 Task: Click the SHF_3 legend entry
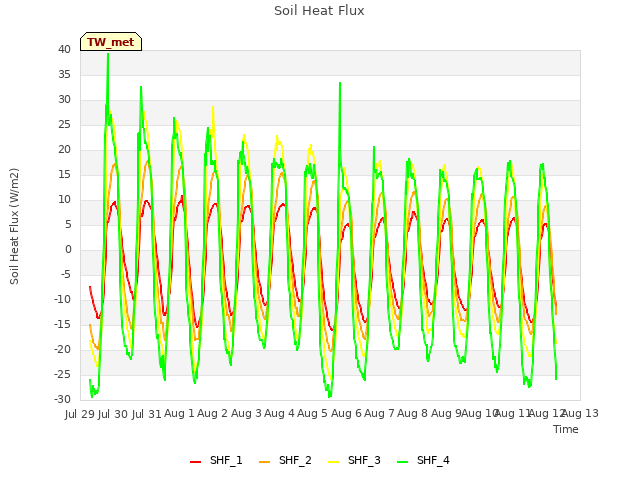[354, 460]
